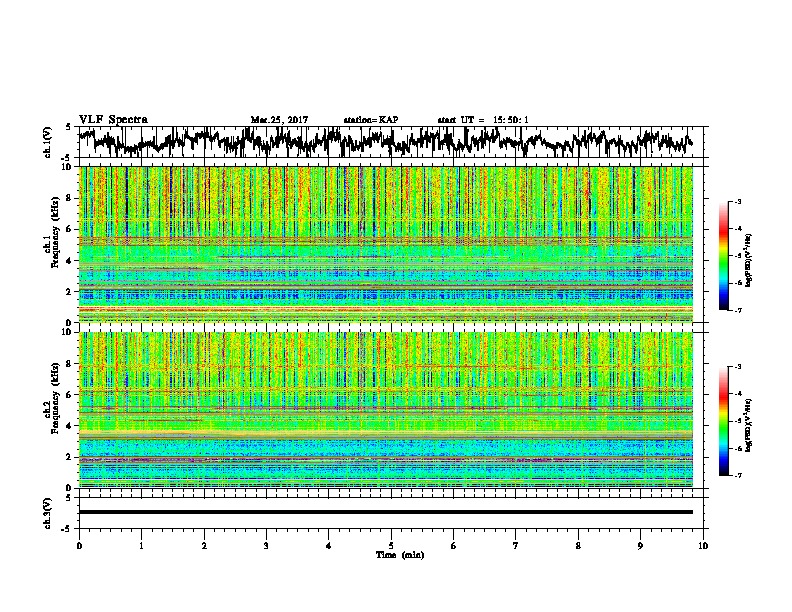Click the ch.3 flat black signal line

point(386,512)
